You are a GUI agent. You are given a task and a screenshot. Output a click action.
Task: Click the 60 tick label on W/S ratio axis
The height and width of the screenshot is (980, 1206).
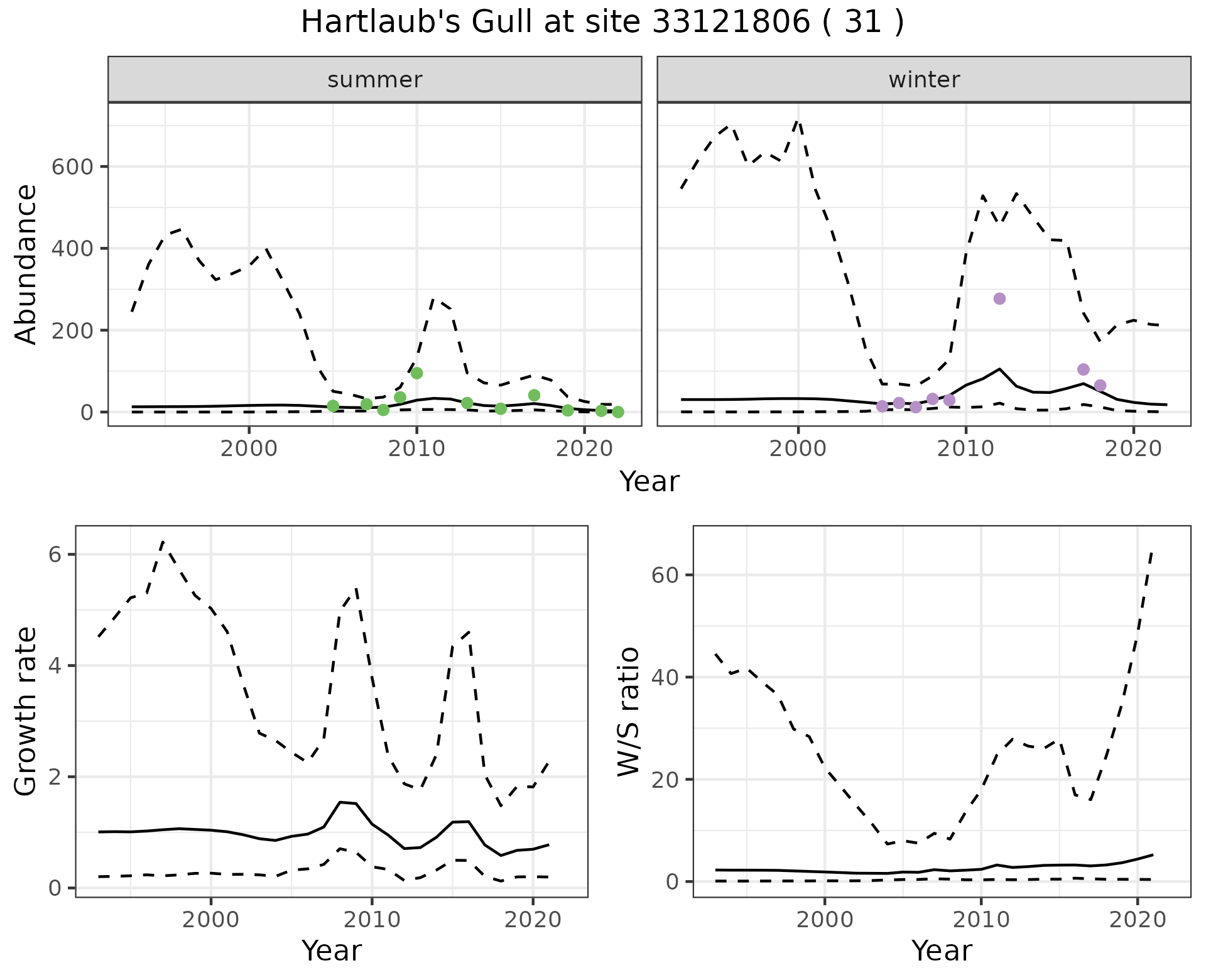(x=666, y=575)
